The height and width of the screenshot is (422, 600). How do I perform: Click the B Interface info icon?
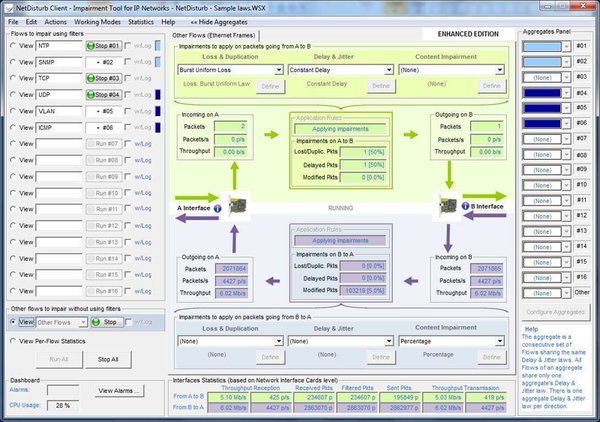pyautogui.click(x=465, y=206)
